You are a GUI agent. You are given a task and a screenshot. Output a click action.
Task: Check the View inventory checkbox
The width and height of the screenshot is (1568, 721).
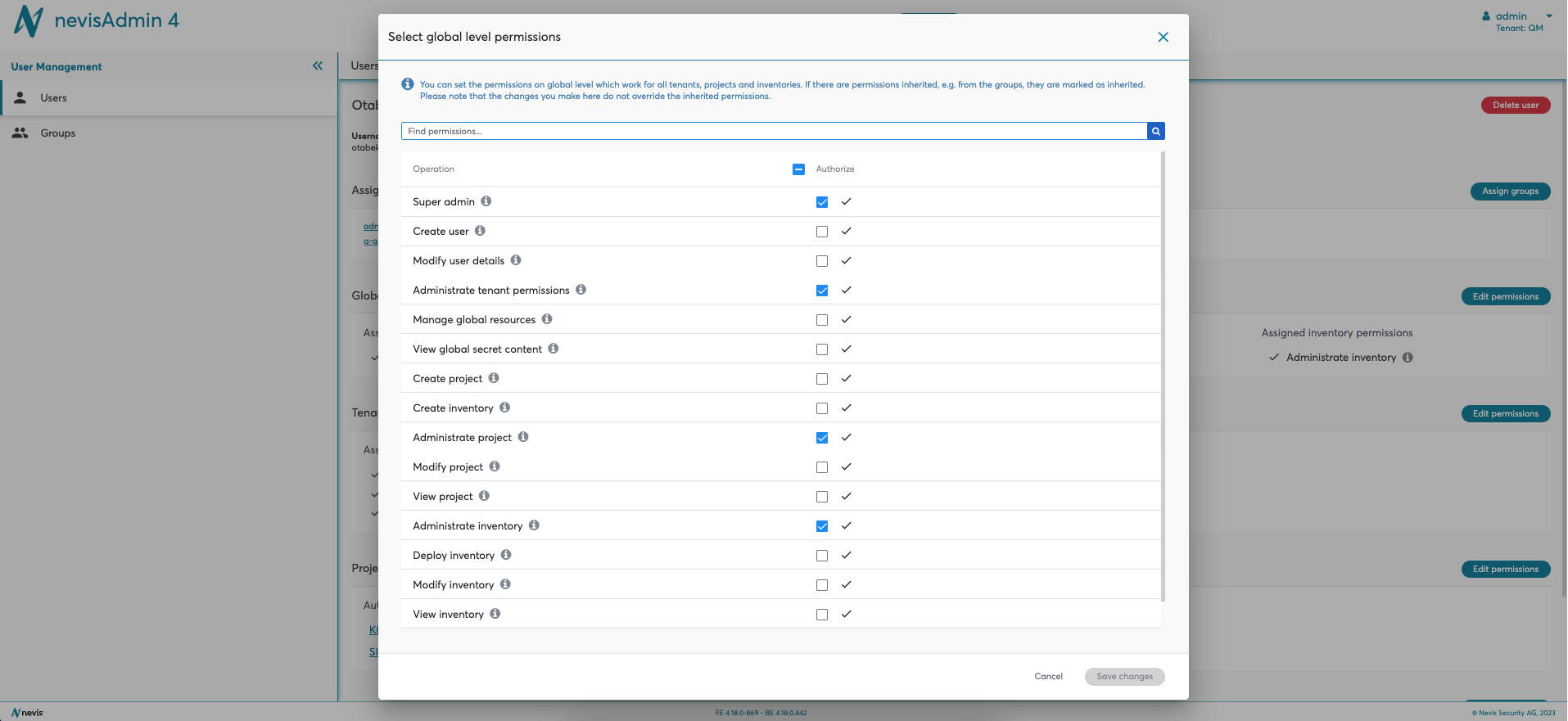[822, 615]
